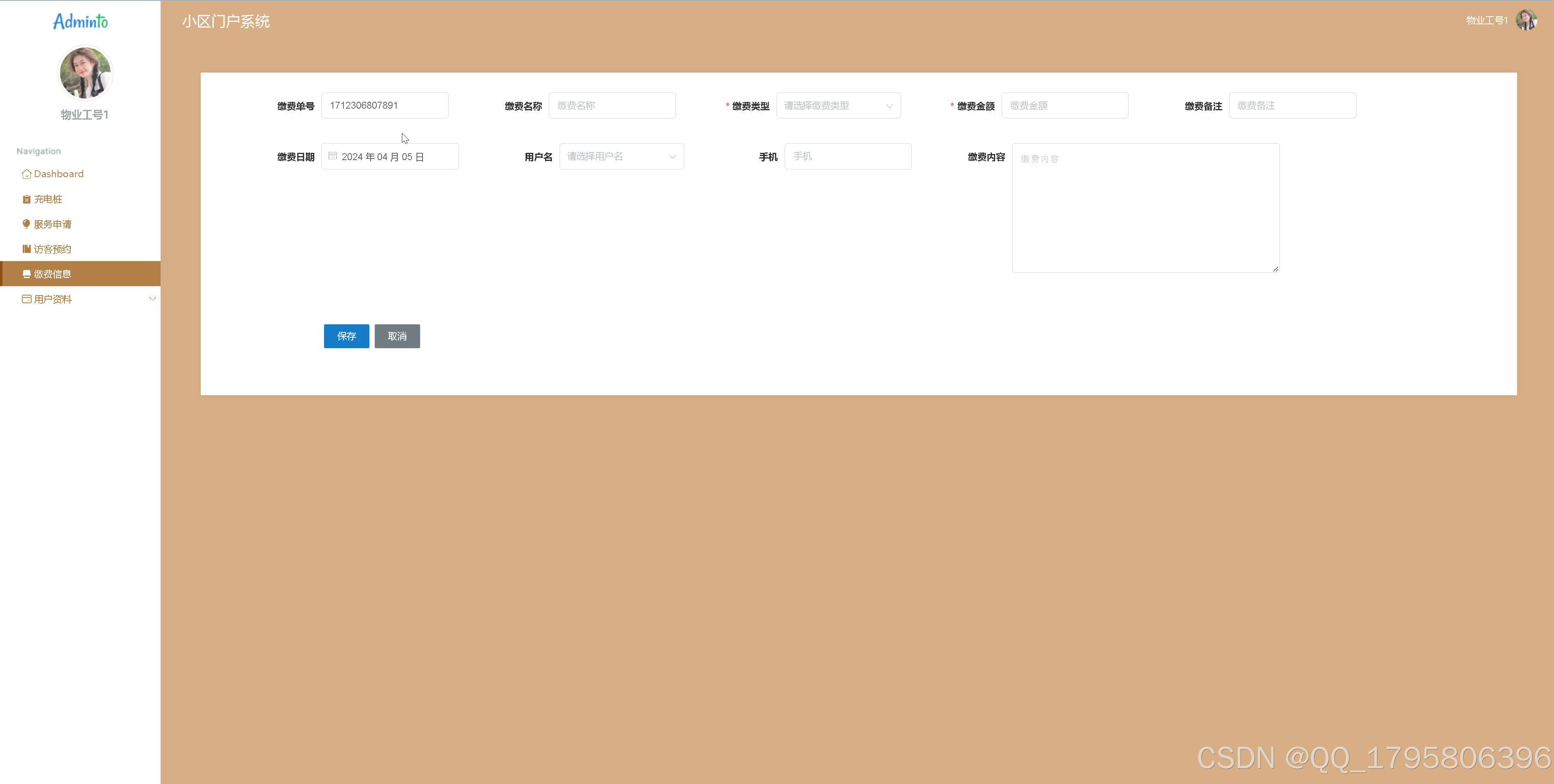Click the Navigation heading text

(39, 151)
